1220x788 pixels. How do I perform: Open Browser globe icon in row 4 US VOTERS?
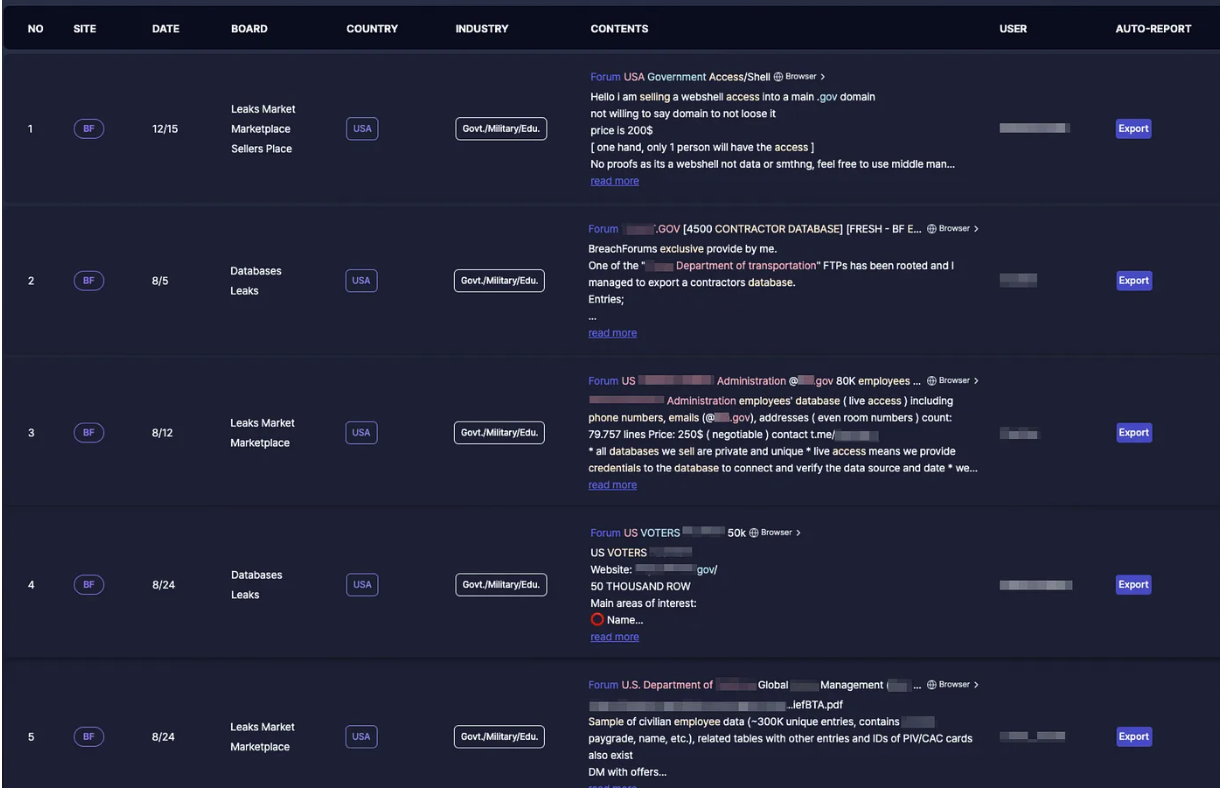[775, 533]
